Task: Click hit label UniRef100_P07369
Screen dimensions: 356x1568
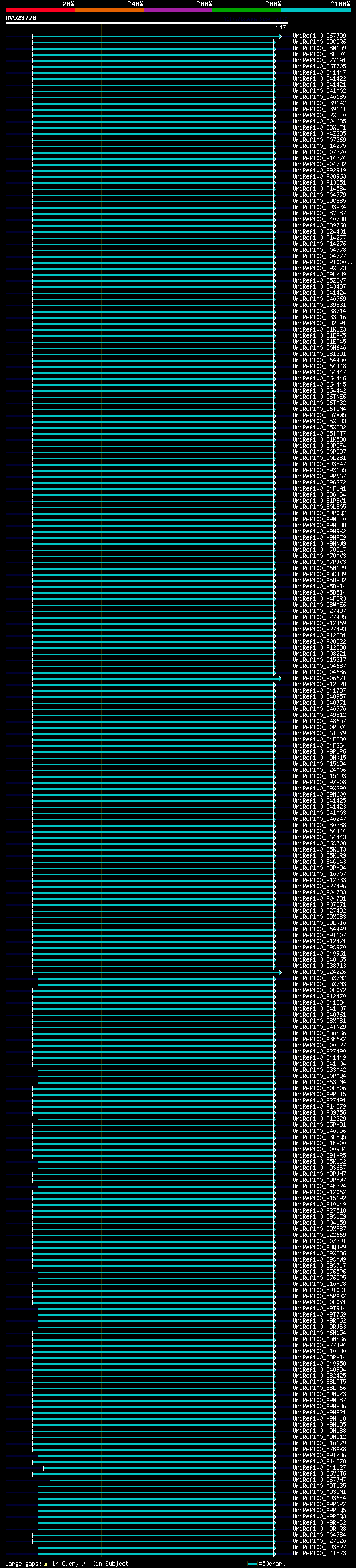Action: (319, 140)
